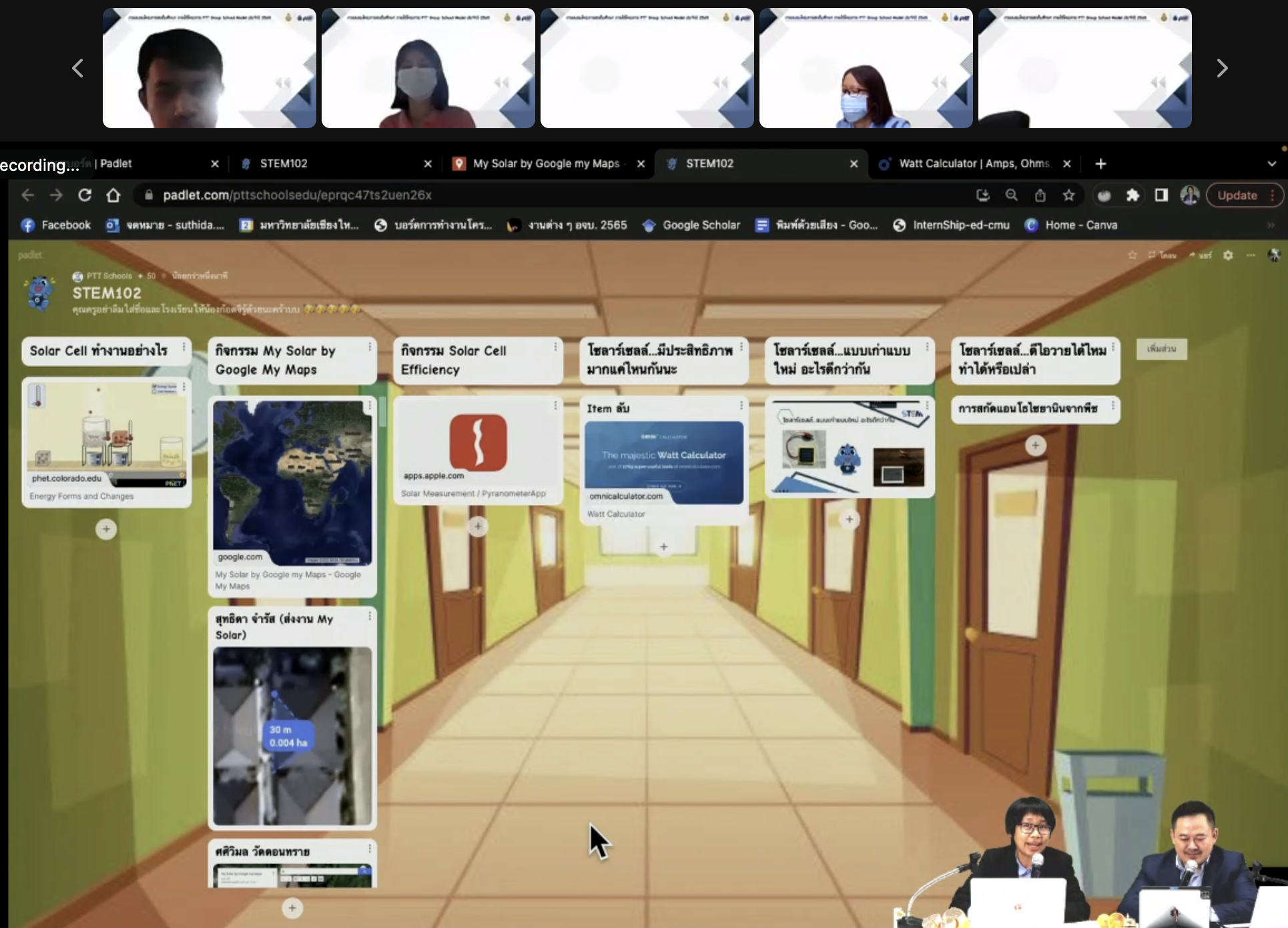Go to the browser home page

[113, 195]
